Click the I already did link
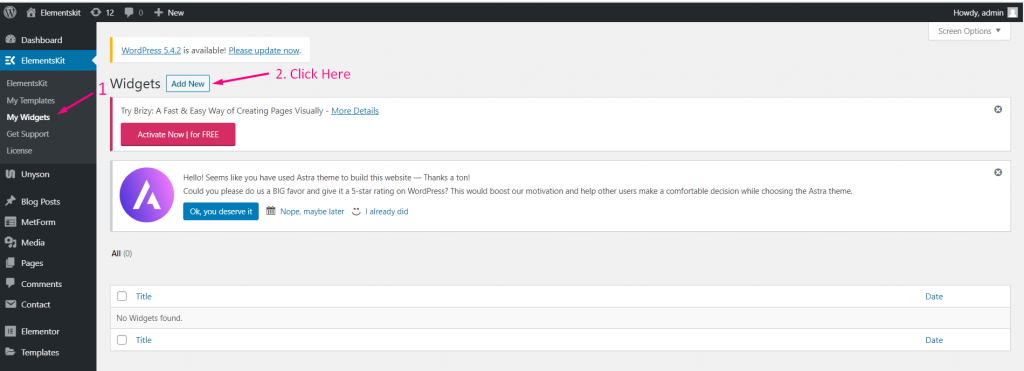1024x371 pixels. pyautogui.click(x=387, y=212)
